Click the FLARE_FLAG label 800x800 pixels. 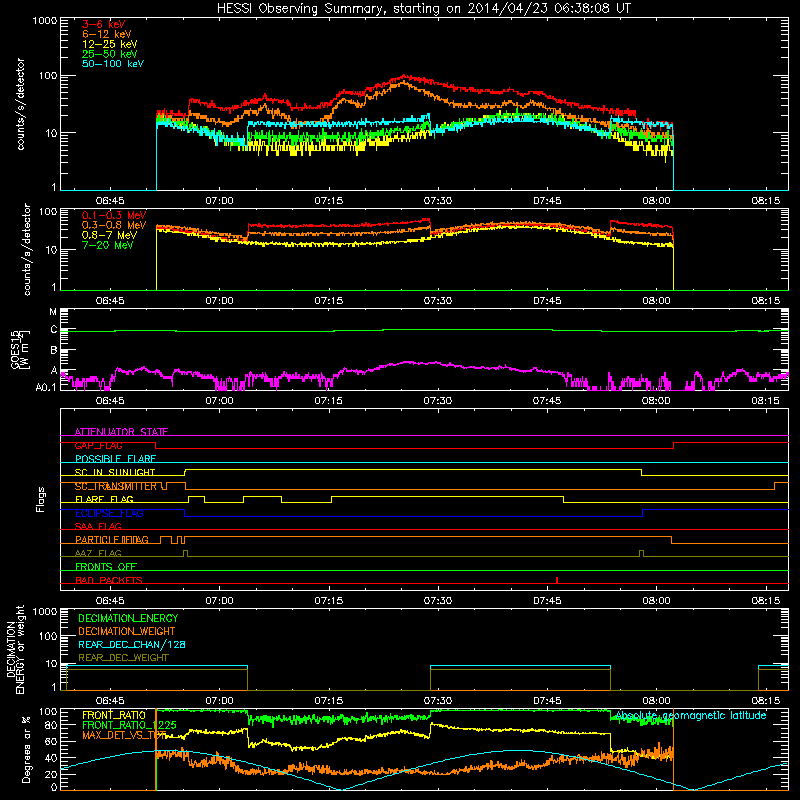click(x=104, y=499)
